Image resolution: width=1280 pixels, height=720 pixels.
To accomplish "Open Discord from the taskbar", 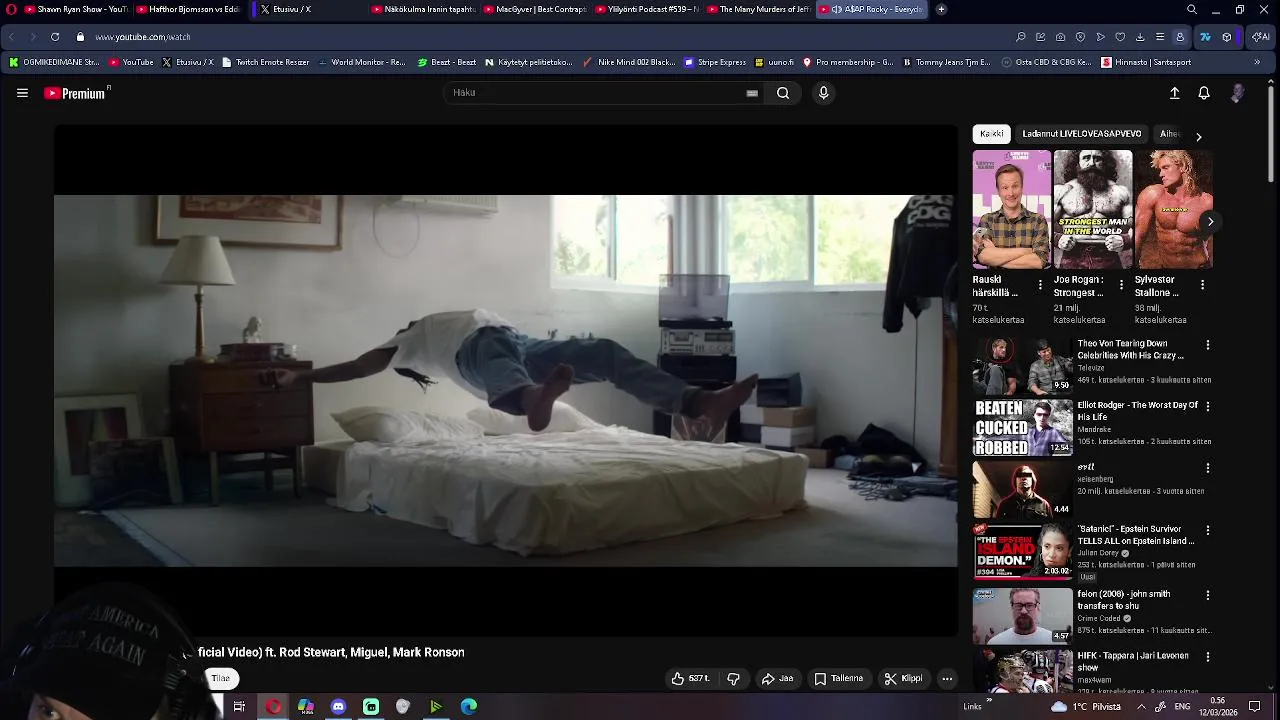I will [x=338, y=707].
